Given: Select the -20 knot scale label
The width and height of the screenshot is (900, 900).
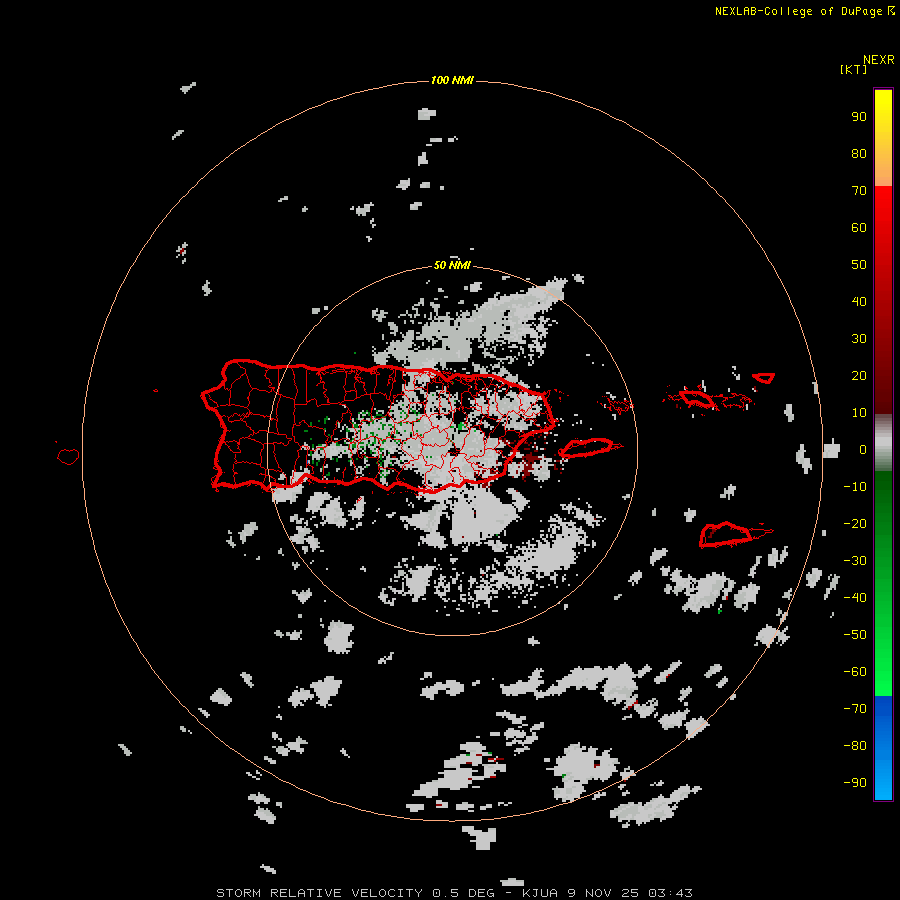Looking at the screenshot, I should [x=855, y=523].
